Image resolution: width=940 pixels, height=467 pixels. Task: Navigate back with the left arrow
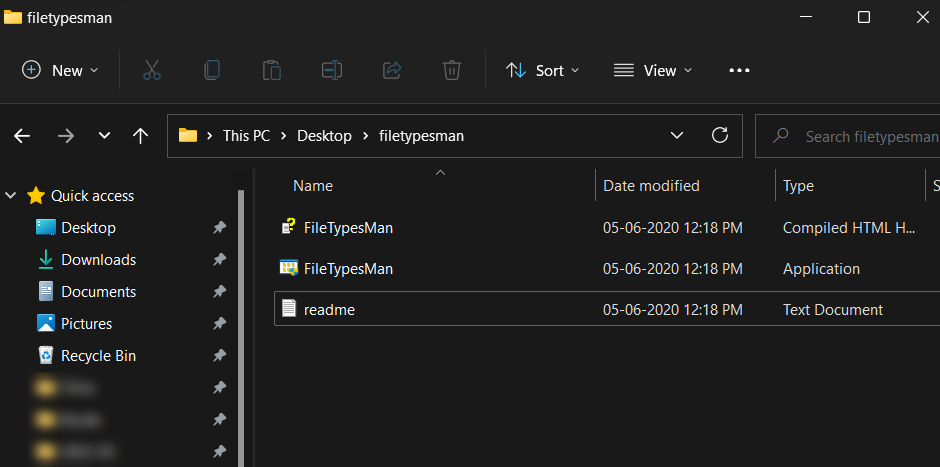(x=22, y=136)
